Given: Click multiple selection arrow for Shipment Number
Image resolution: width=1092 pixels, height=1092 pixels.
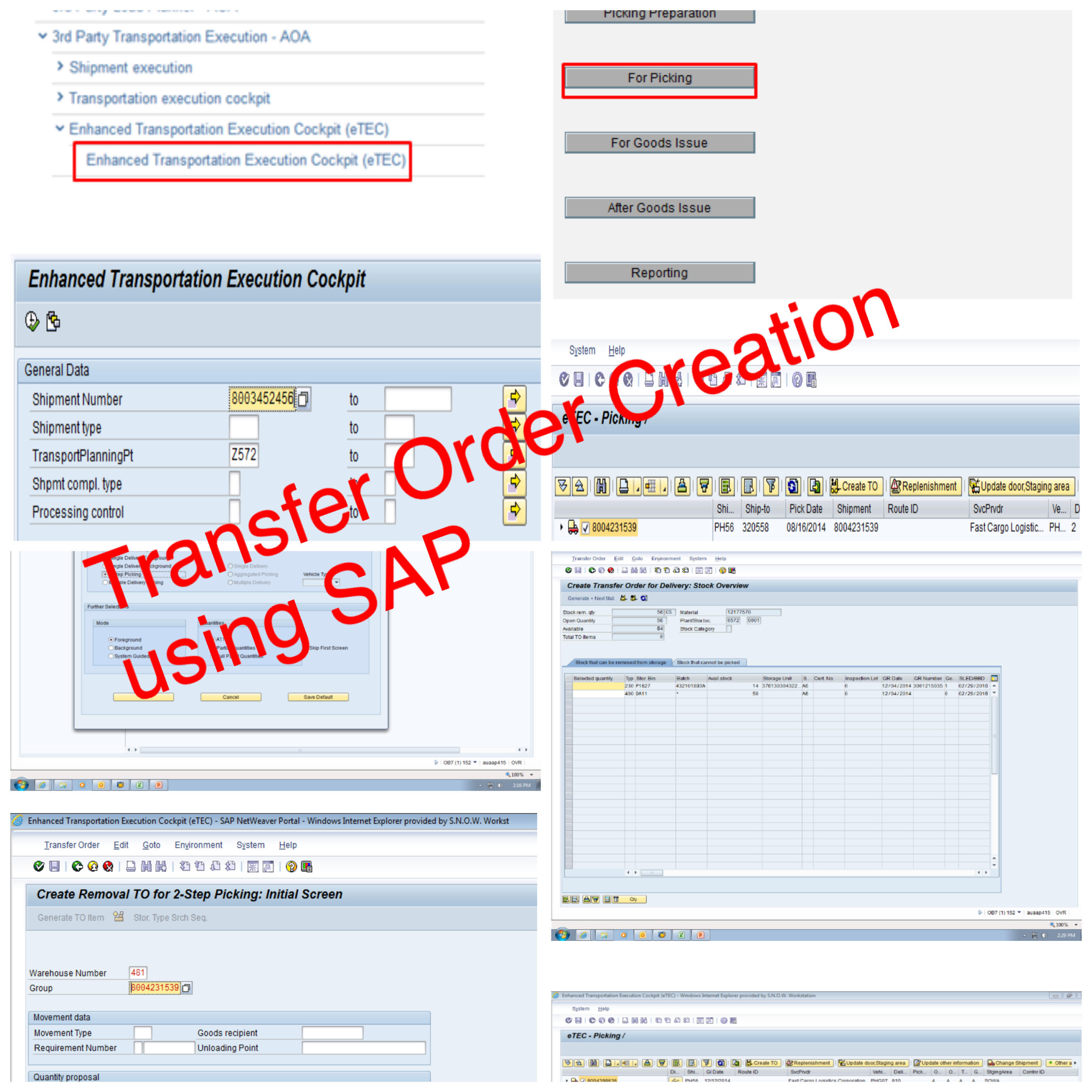Looking at the screenshot, I should point(514,398).
